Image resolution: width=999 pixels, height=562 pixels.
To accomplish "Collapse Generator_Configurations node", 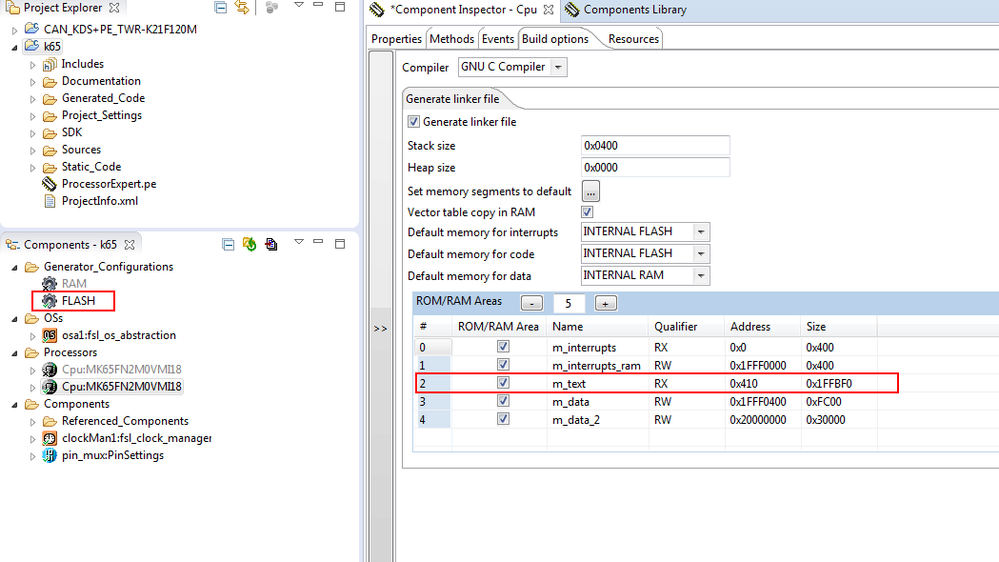I will (15, 268).
